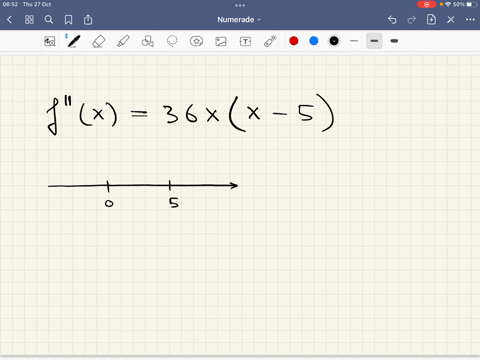This screenshot has height=360, width=480.
Task: Tap the red screen recording indicator
Action: point(426,4)
